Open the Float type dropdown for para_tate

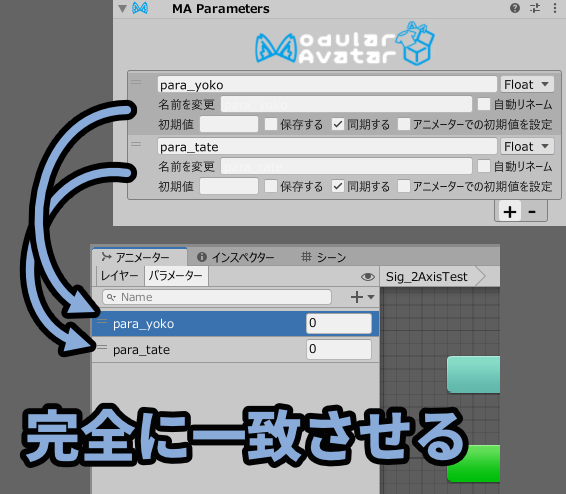click(527, 147)
